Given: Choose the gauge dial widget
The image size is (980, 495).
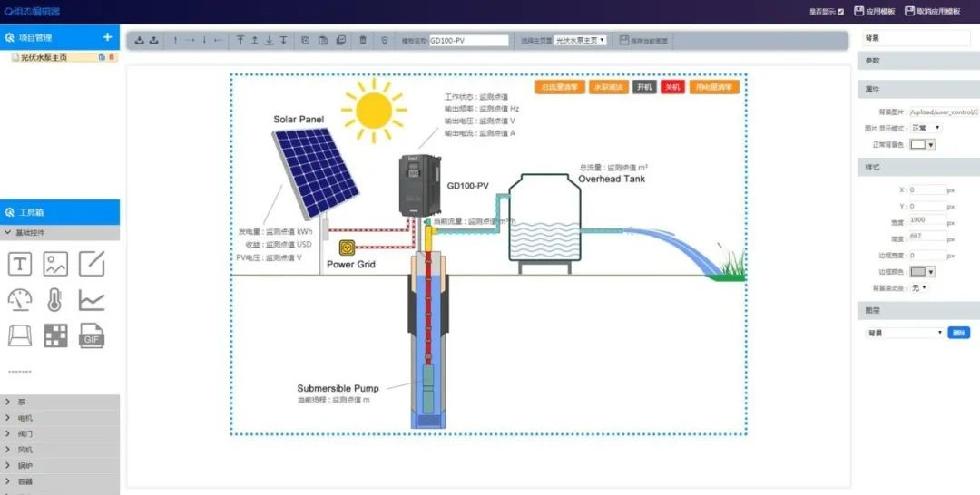Looking at the screenshot, I should click(20, 299).
